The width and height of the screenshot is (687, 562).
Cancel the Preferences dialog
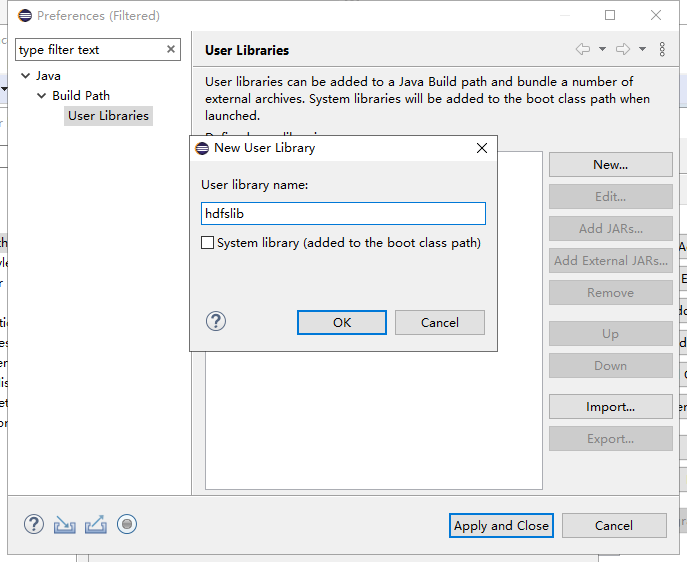click(x=614, y=526)
